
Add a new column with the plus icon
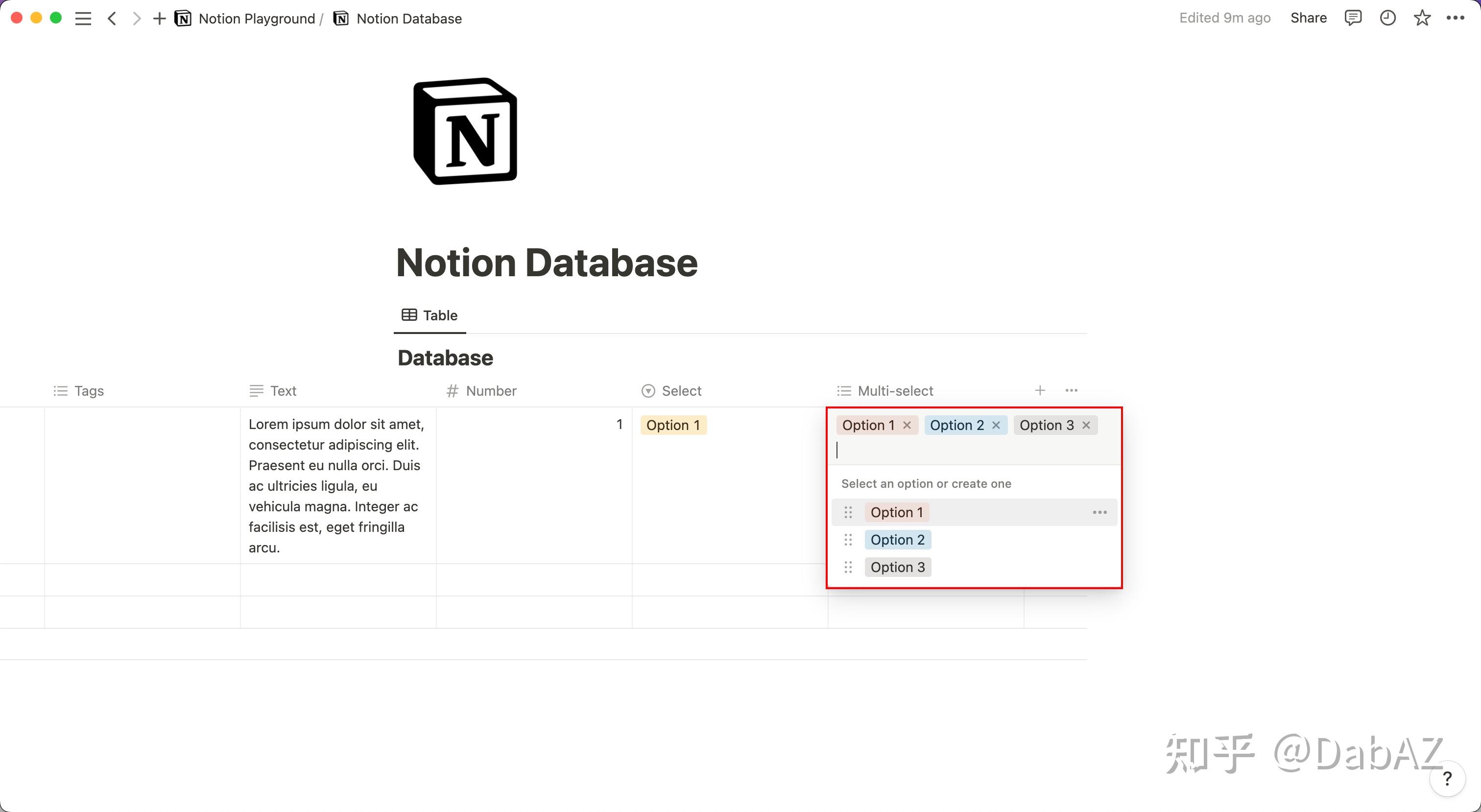click(x=1040, y=390)
